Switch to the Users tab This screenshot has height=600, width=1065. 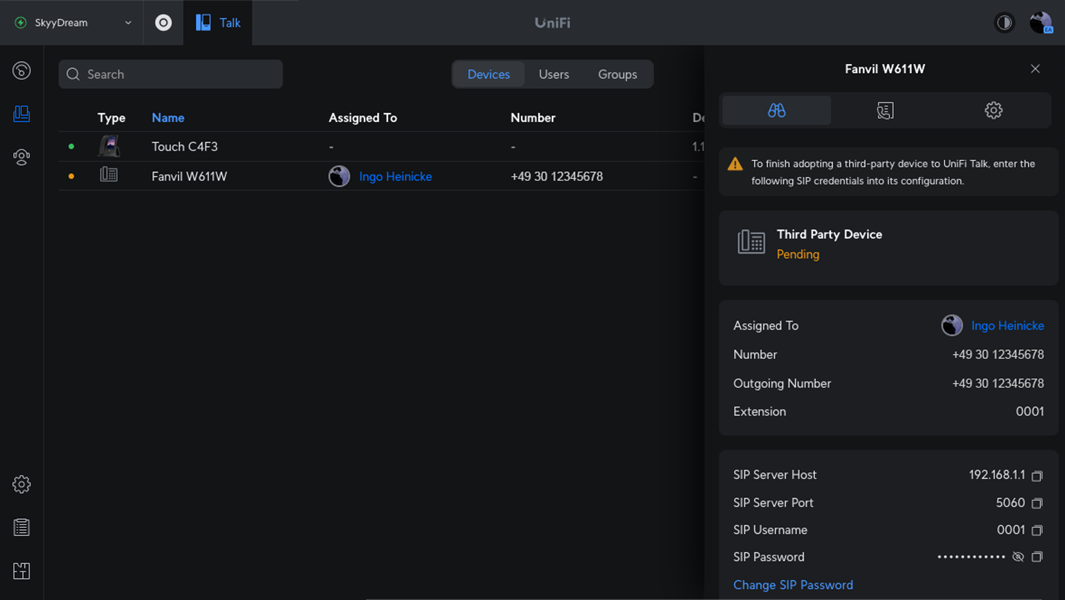553,74
